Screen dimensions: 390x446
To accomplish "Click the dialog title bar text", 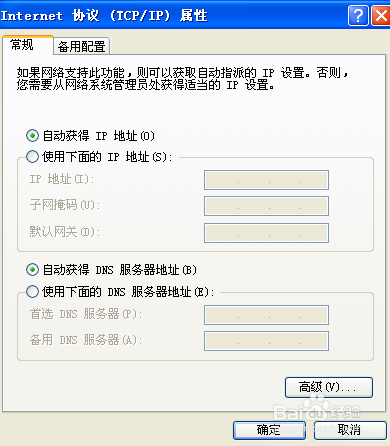I will (104, 15).
